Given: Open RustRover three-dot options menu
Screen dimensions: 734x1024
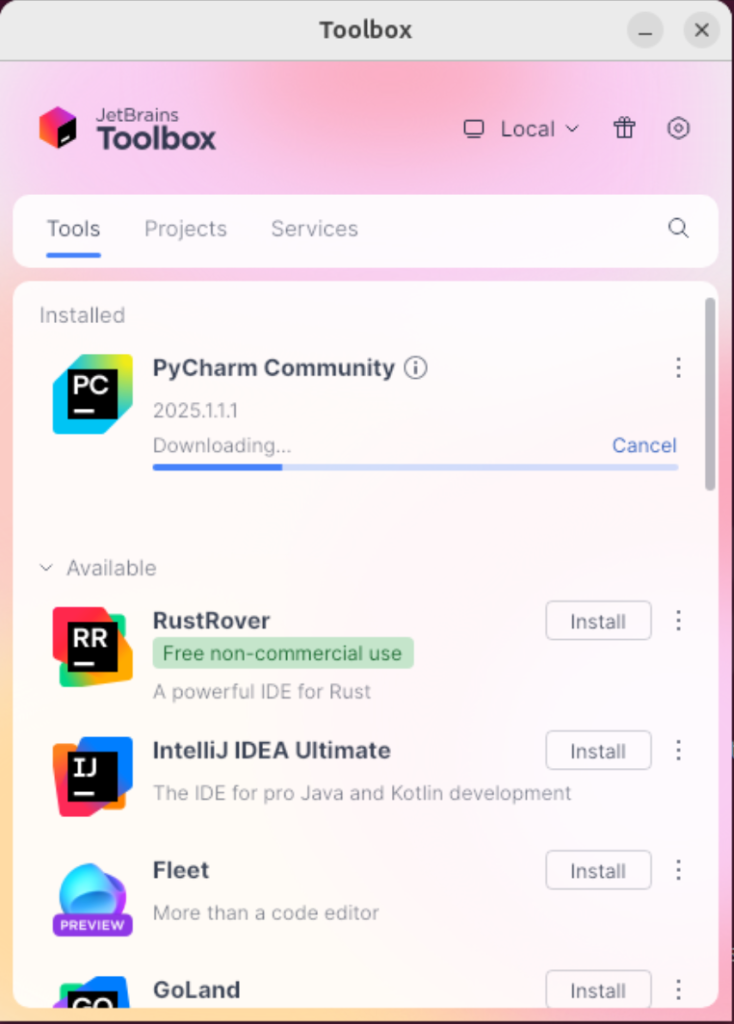Looking at the screenshot, I should [678, 620].
